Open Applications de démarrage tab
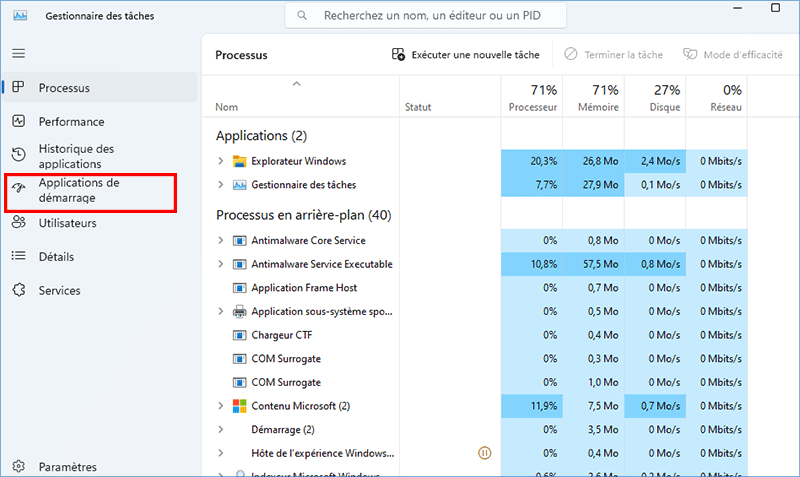 click(x=78, y=191)
